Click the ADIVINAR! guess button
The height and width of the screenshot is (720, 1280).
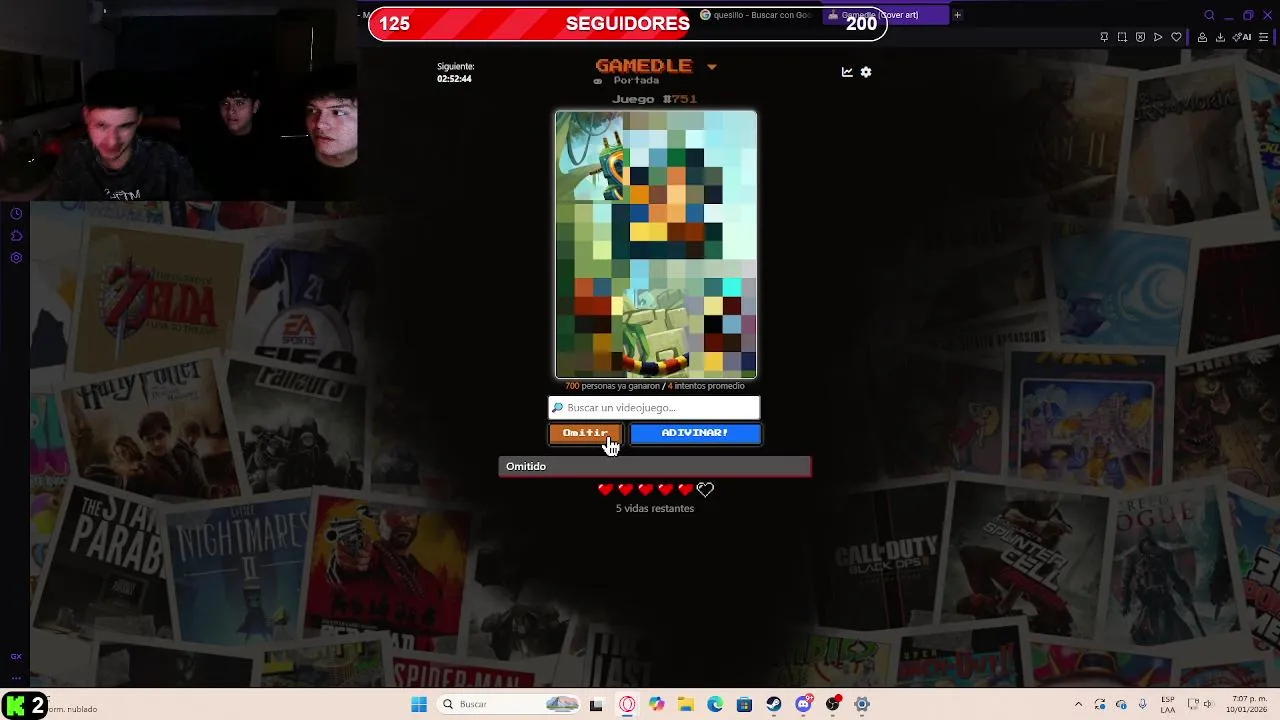[695, 433]
